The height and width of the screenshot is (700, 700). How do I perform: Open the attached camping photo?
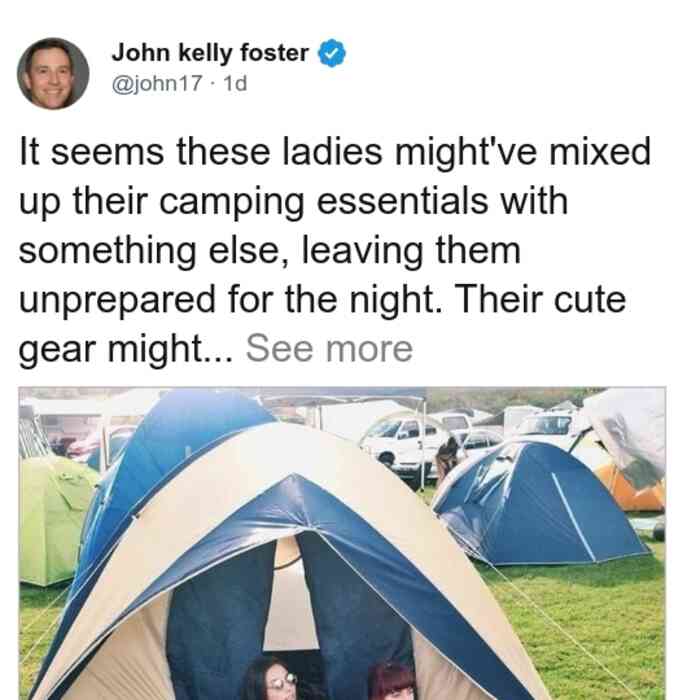pyautogui.click(x=342, y=543)
